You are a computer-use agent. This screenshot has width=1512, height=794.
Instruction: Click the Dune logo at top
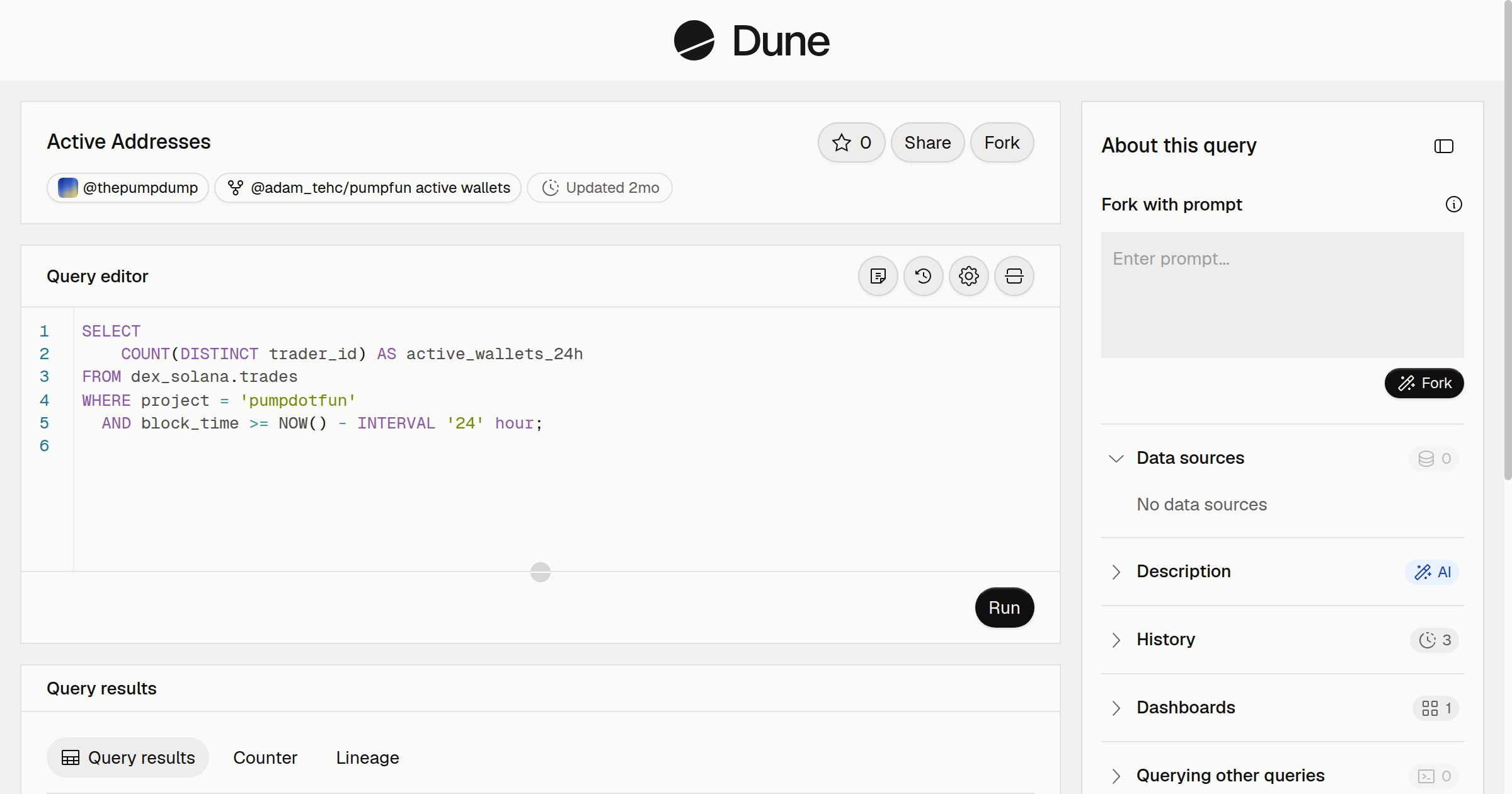(x=752, y=40)
